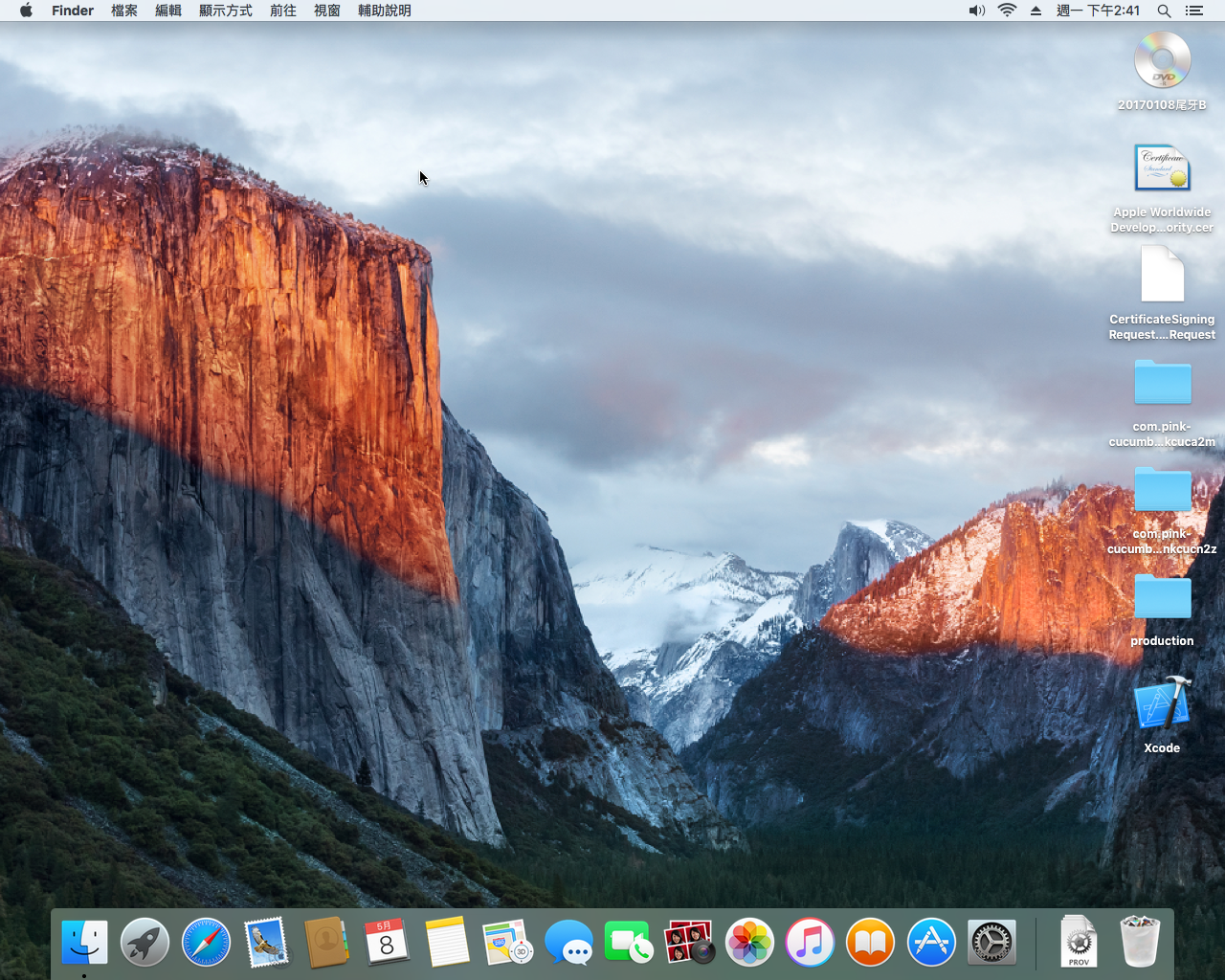Click the Spotlight search magnifier

coord(1164,11)
